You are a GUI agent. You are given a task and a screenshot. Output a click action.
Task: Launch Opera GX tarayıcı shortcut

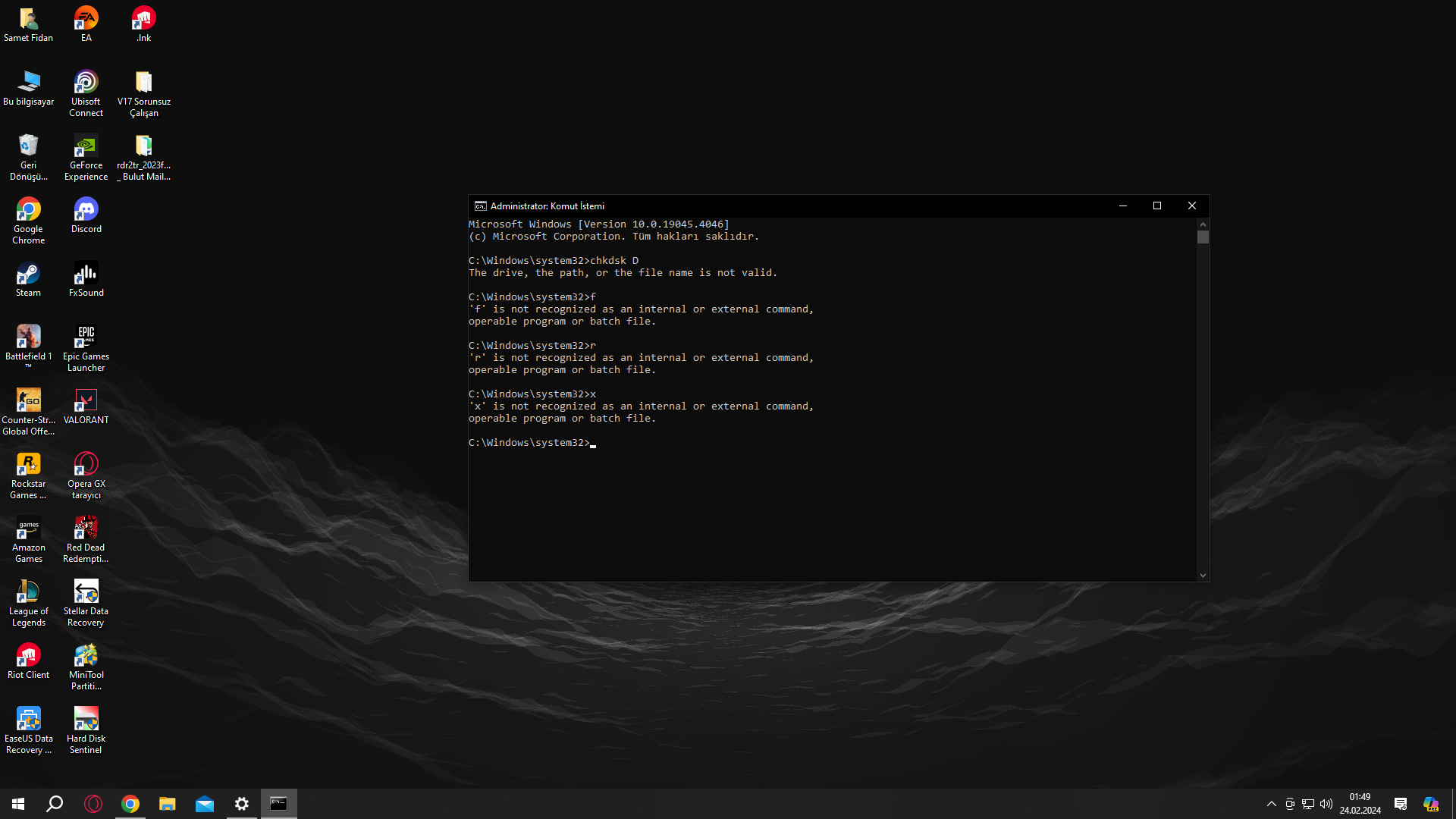click(x=86, y=476)
